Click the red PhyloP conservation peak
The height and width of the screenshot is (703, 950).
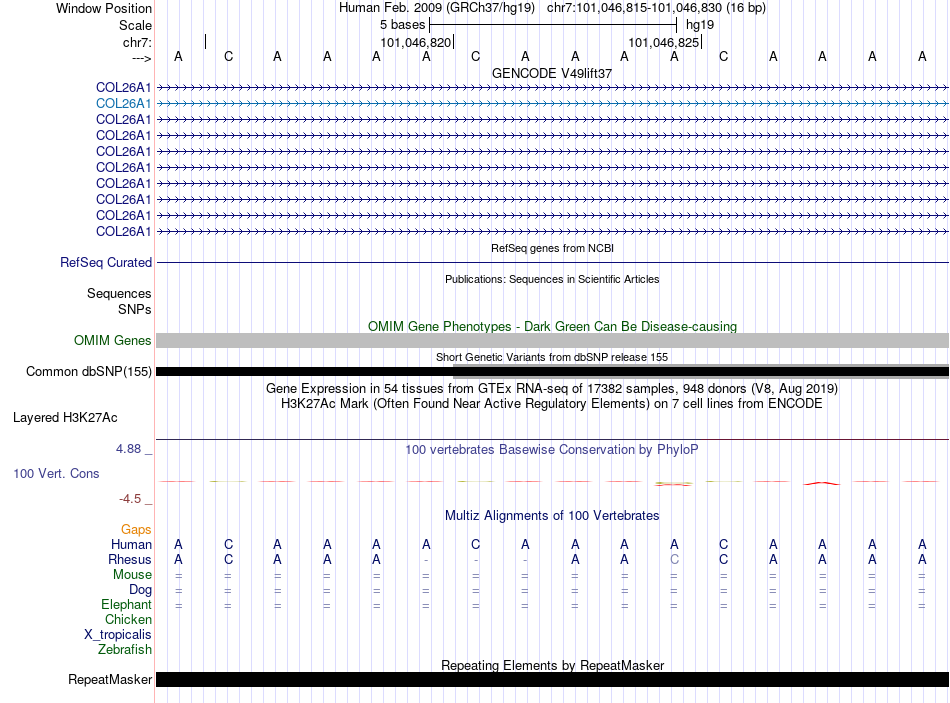[x=822, y=483]
